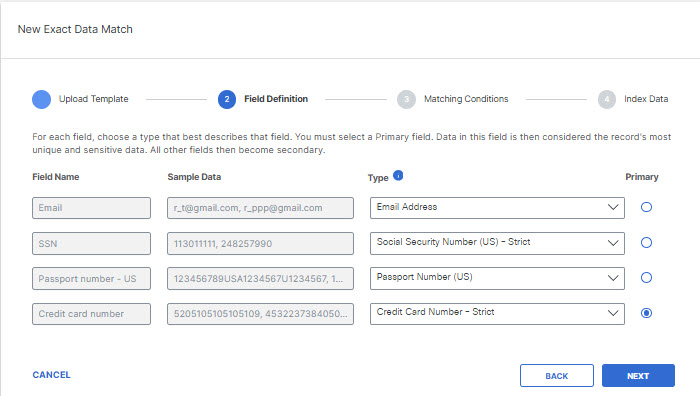Click the Type column info icon
Image resolution: width=700 pixels, height=396 pixels.
point(398,175)
